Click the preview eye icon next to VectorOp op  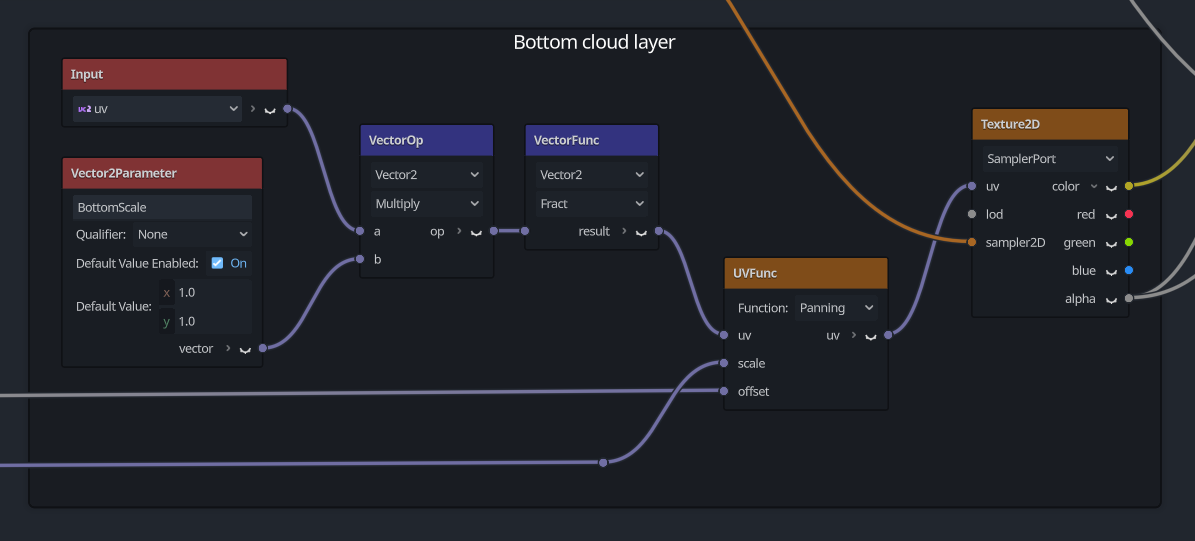click(476, 232)
